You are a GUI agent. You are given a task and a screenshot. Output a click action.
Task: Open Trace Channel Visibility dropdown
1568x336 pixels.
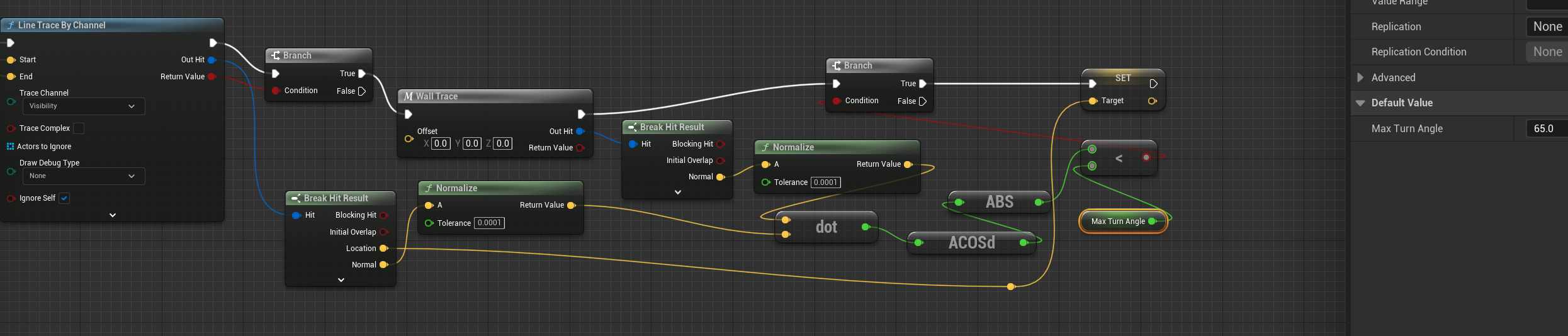pyautogui.click(x=84, y=106)
